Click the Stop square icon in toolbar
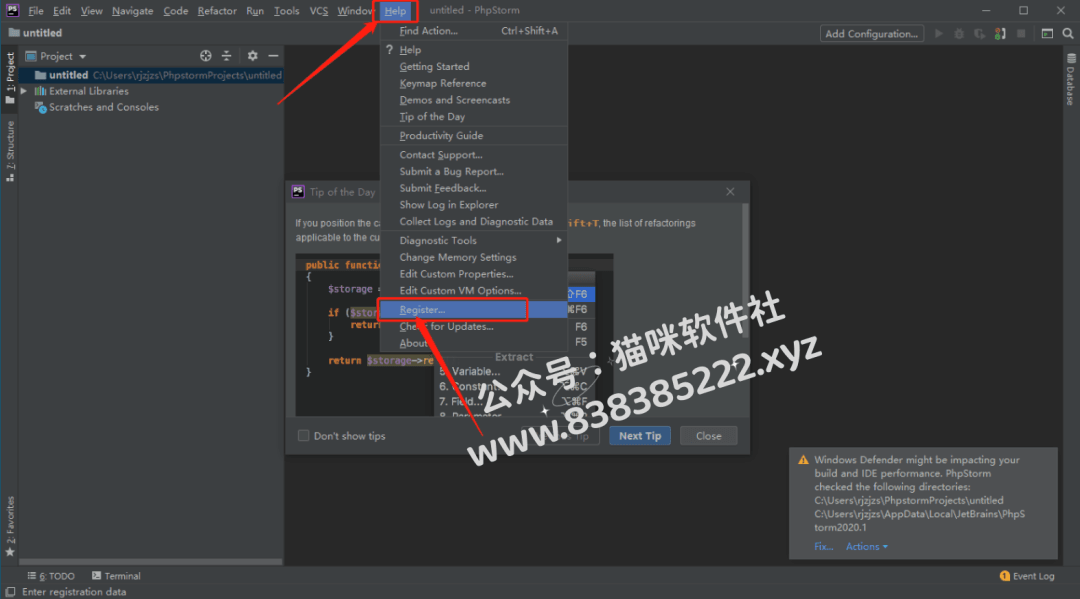 [x=1021, y=33]
